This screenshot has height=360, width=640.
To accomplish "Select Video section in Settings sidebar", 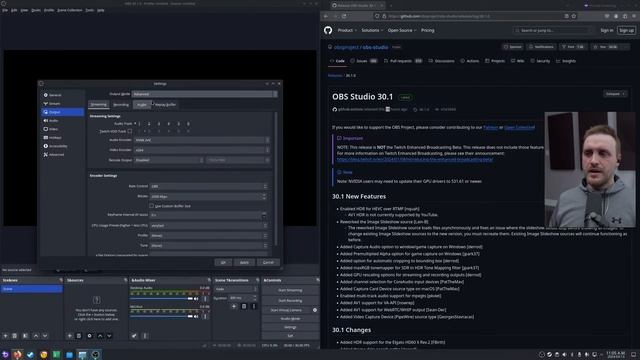I will pyautogui.click(x=62, y=129).
